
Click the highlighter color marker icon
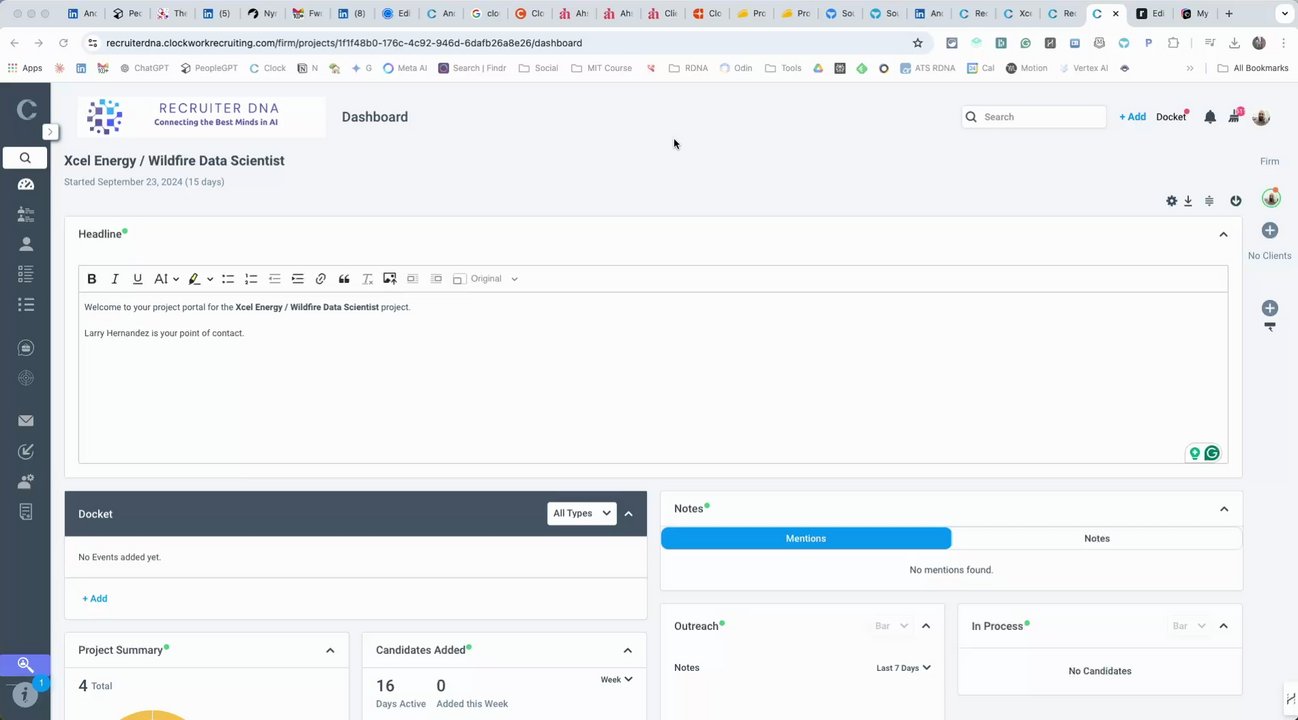[x=194, y=279]
